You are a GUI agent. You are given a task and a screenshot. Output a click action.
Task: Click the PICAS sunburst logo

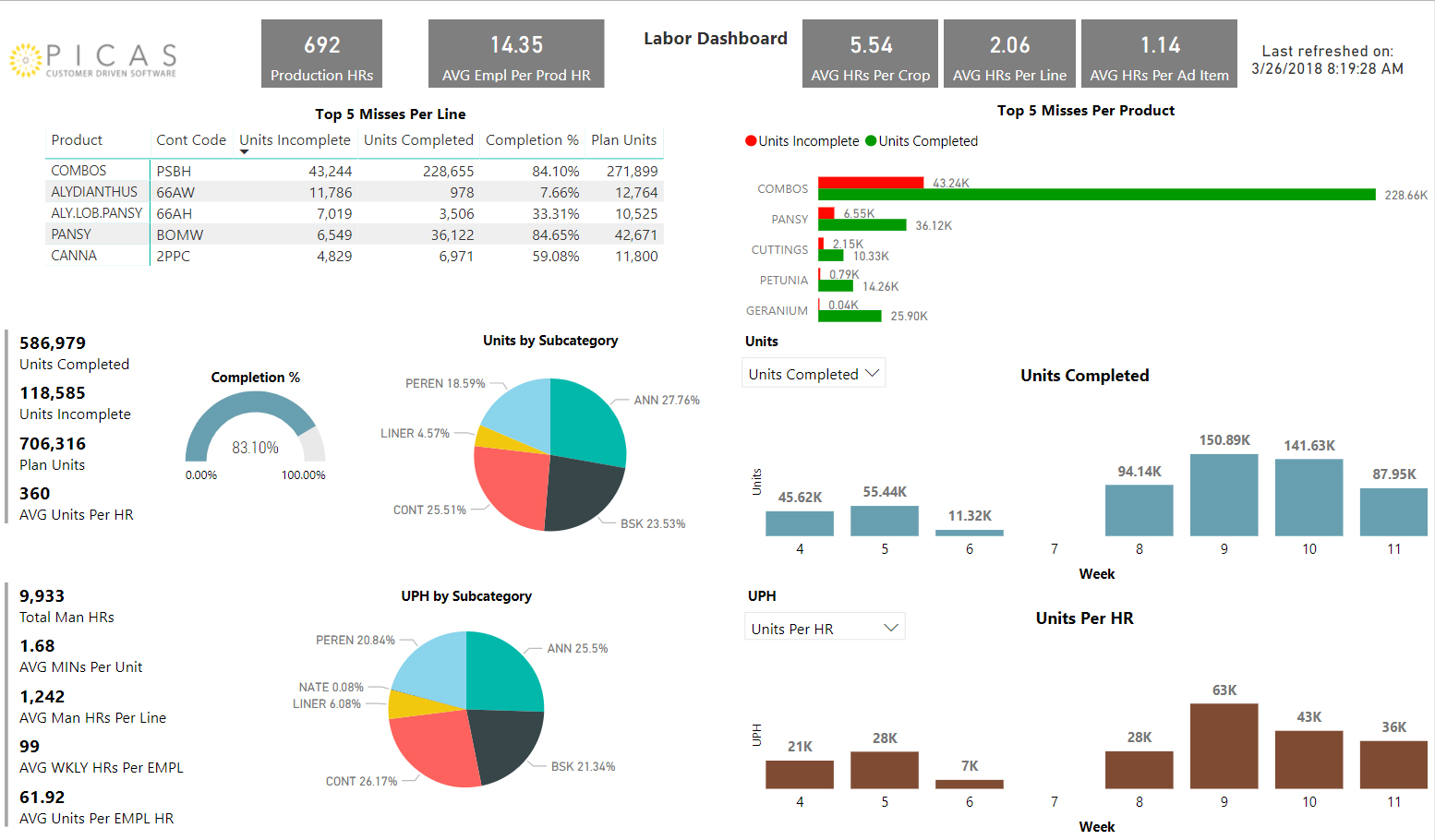pyautogui.click(x=26, y=60)
